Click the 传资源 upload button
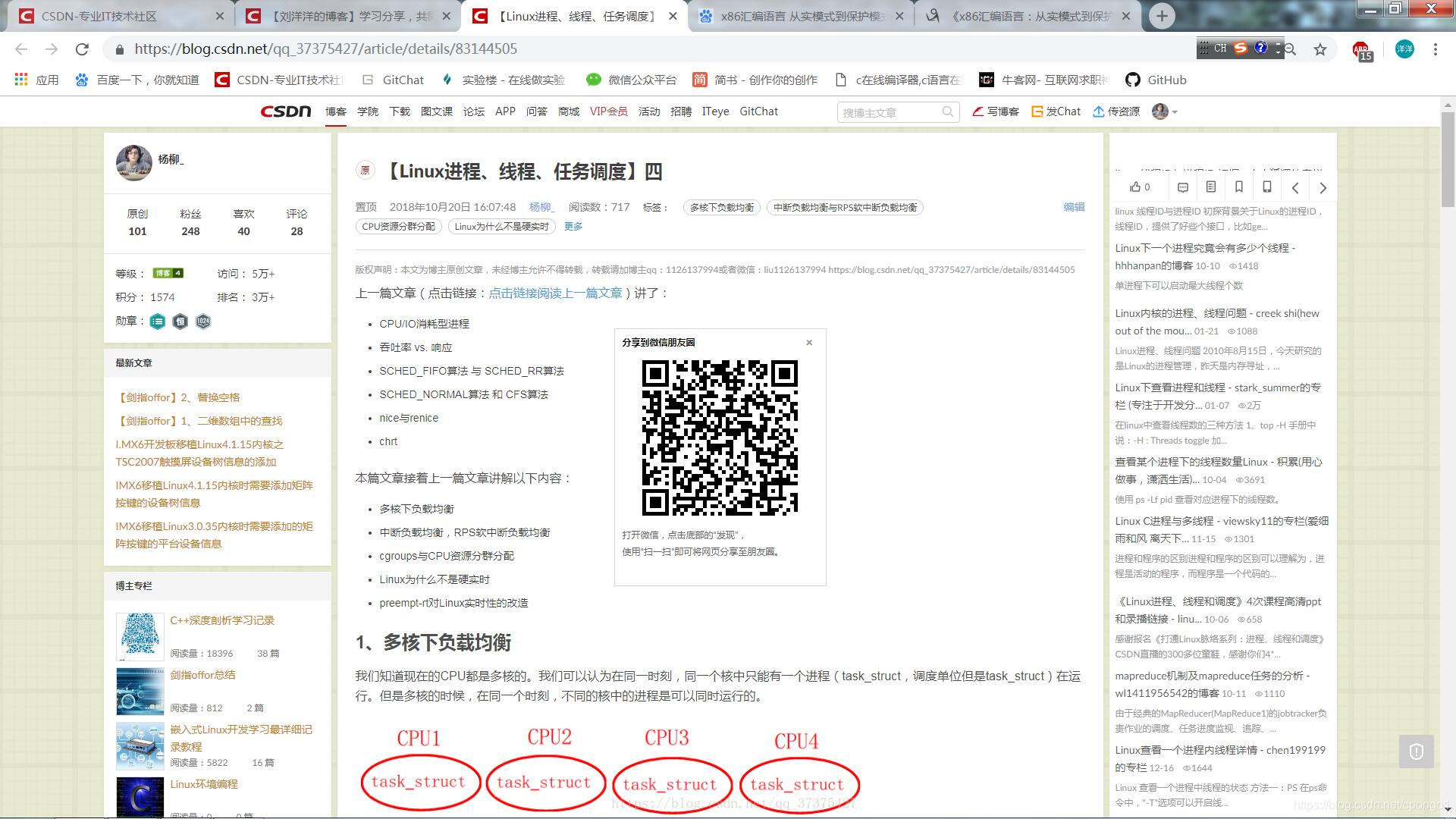 tap(1116, 111)
